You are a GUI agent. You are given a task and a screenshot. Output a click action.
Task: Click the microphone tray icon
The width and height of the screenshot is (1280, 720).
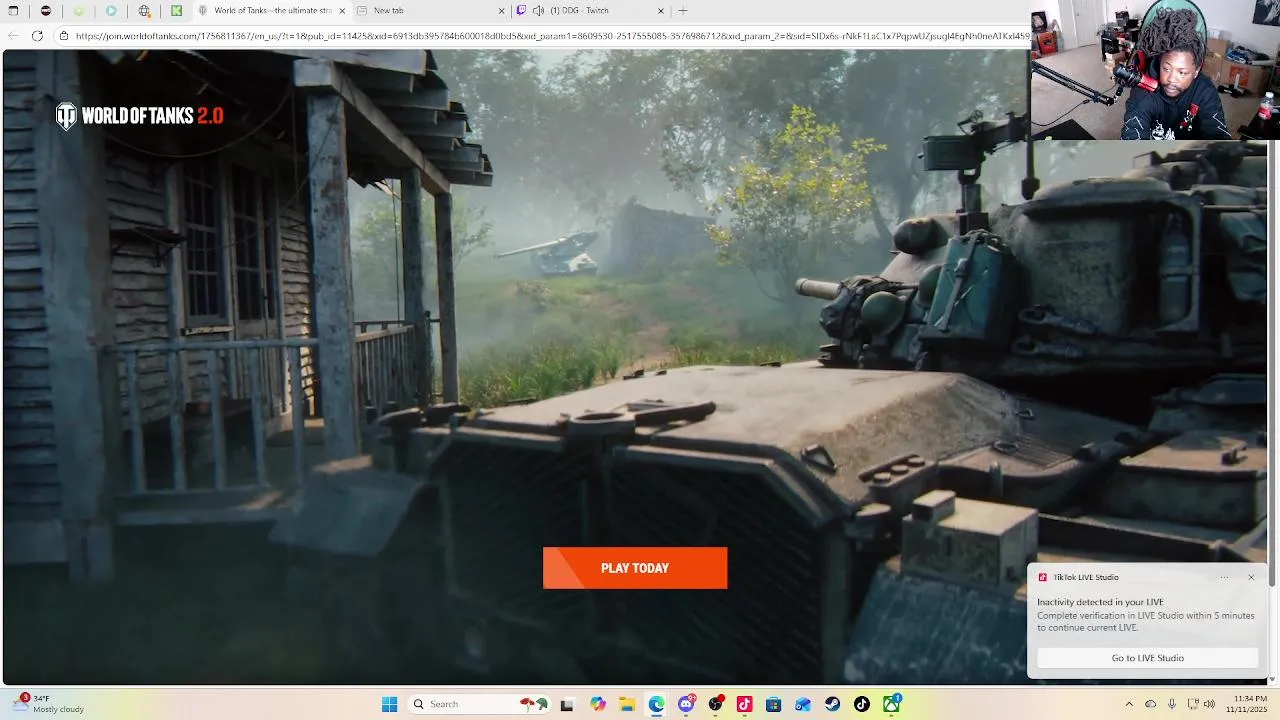click(1172, 704)
